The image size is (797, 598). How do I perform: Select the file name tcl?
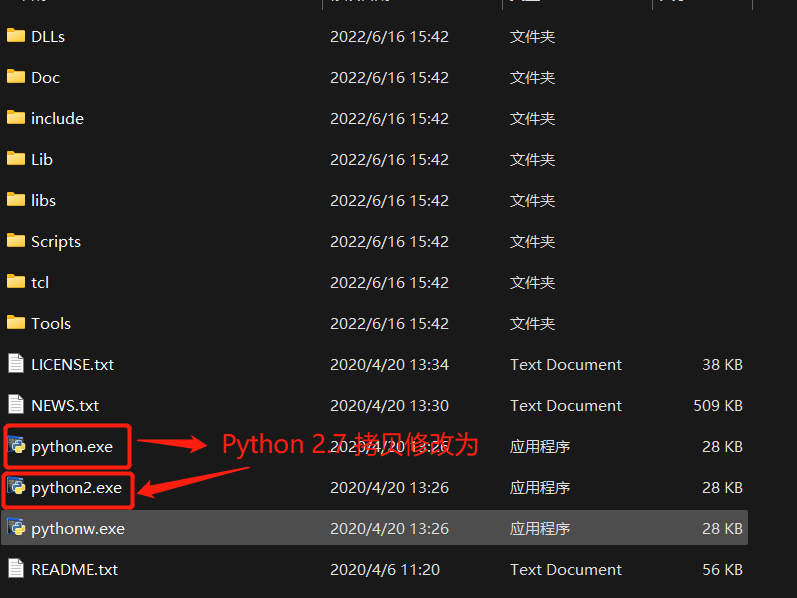coord(40,283)
